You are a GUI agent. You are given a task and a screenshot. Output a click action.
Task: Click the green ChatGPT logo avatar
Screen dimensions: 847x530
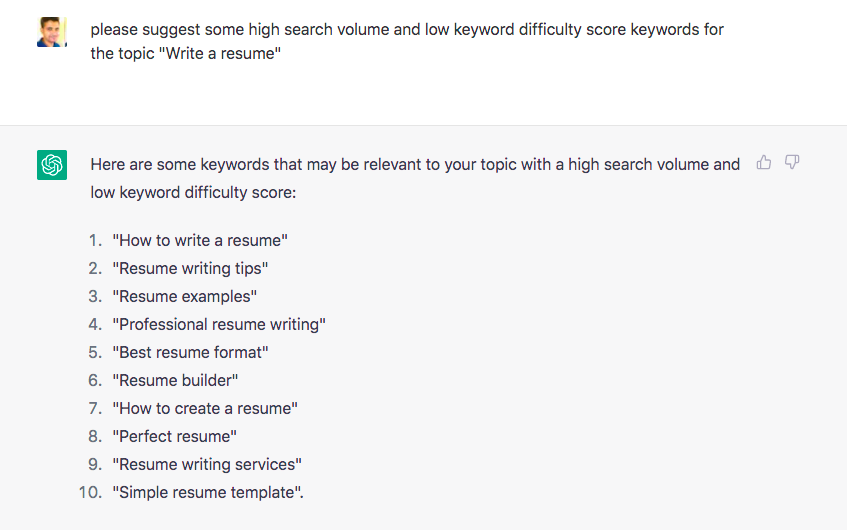[52, 165]
